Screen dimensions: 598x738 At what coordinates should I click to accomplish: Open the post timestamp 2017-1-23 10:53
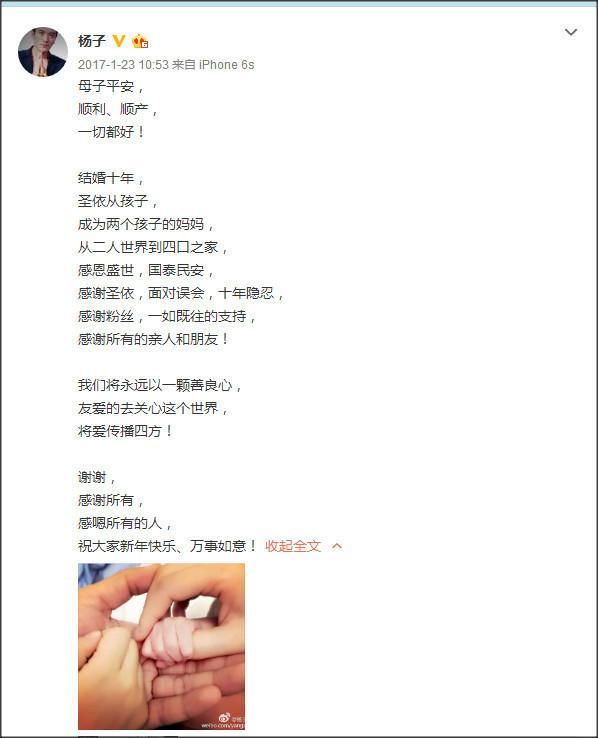[x=123, y=64]
